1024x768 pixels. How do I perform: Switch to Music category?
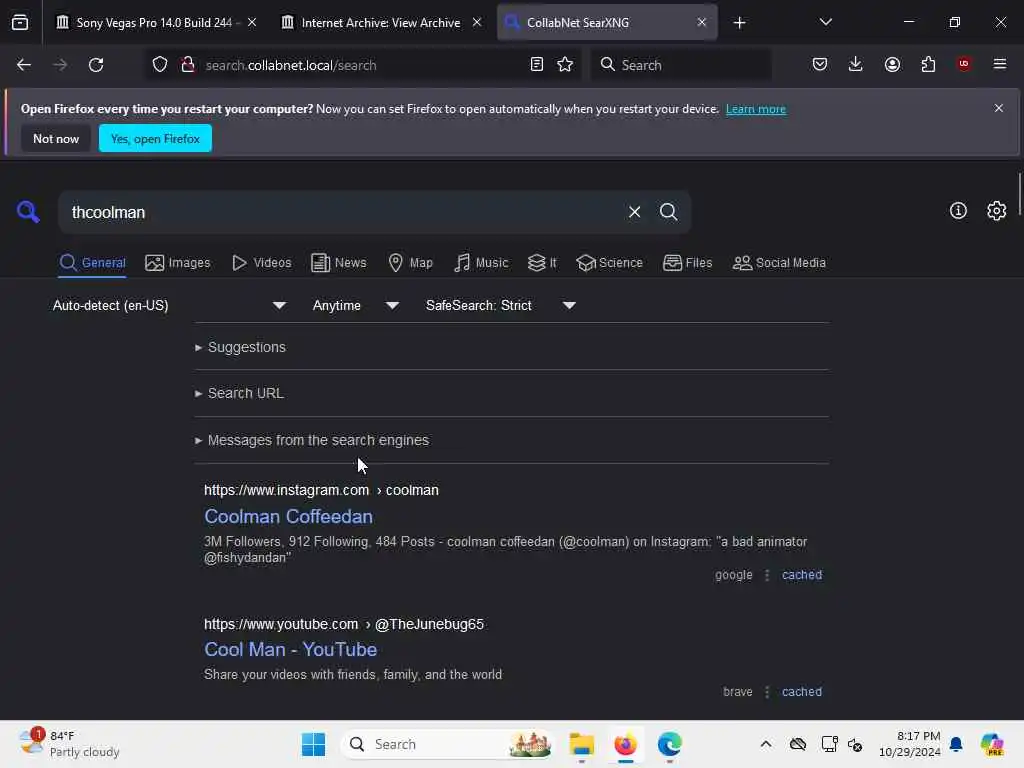[x=481, y=263]
